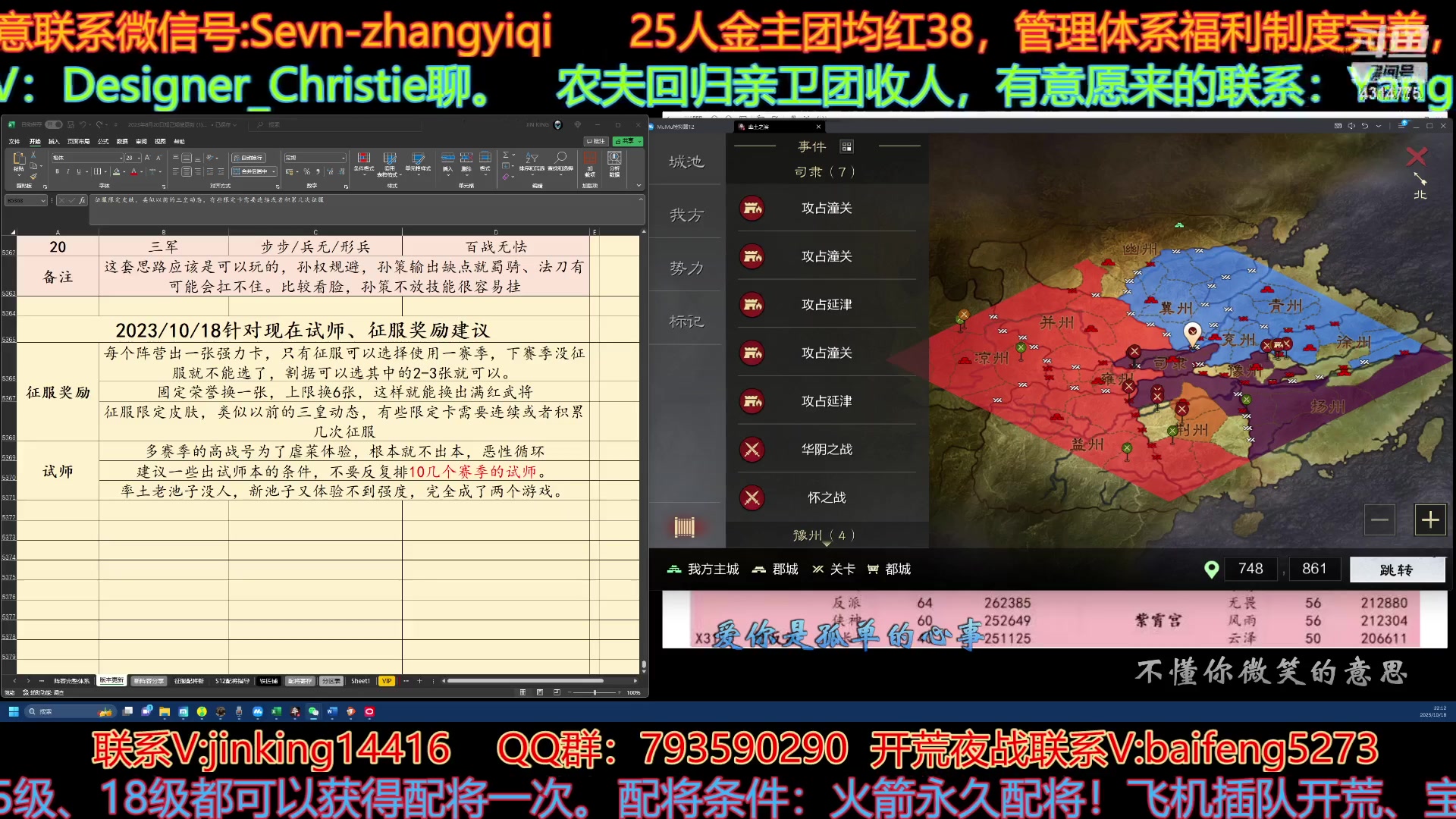Click the 攻占潼关 event icon
Screen dimensions: 1456x819
pos(752,208)
